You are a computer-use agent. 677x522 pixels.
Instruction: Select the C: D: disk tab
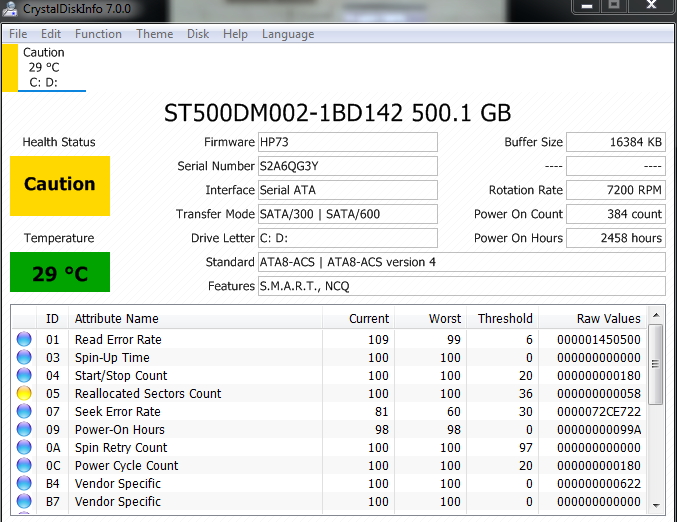44,68
